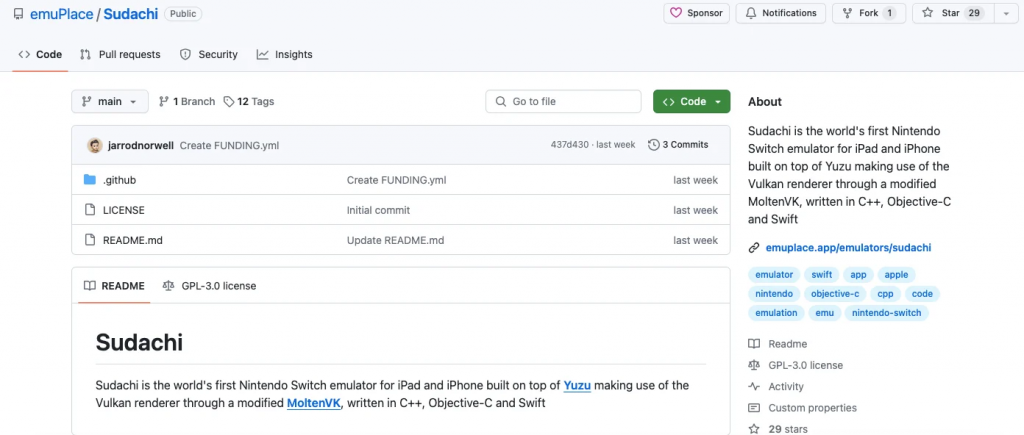The height and width of the screenshot is (435, 1024).
Task: Select the README tab
Action: coord(114,285)
